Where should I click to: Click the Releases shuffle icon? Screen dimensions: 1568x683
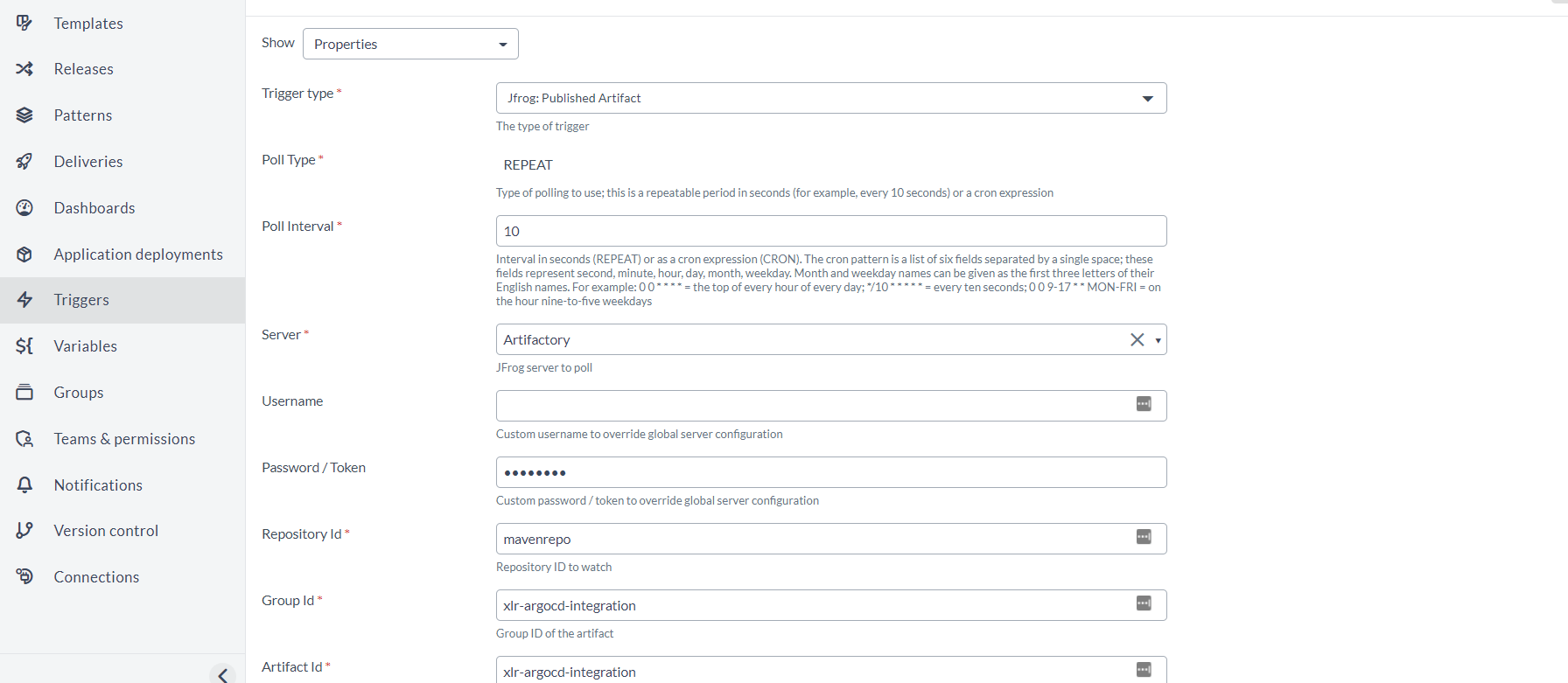click(x=24, y=68)
